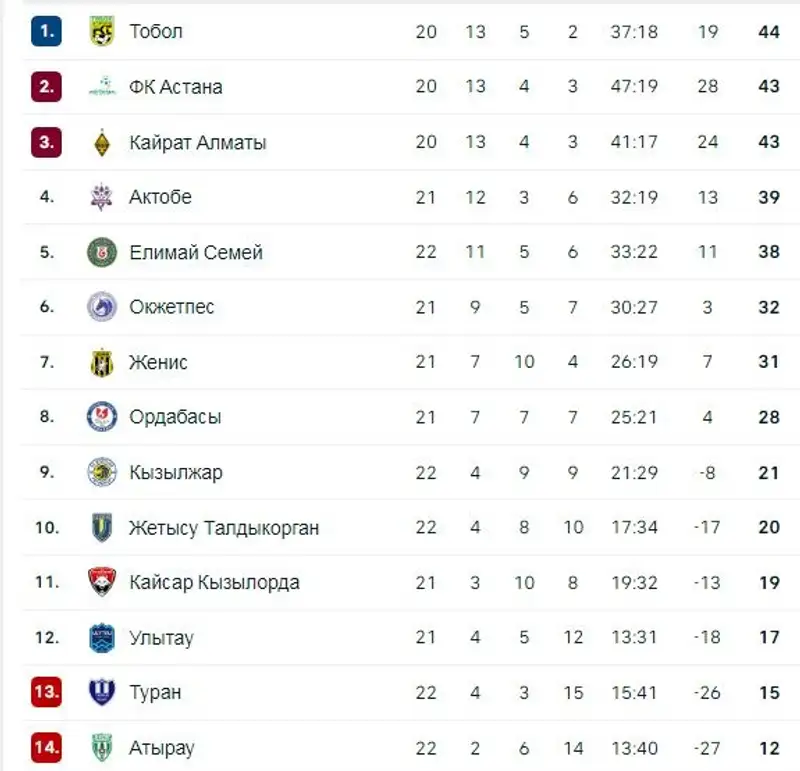Click the ФК Астана team crest
The width and height of the screenshot is (800, 771).
click(102, 87)
